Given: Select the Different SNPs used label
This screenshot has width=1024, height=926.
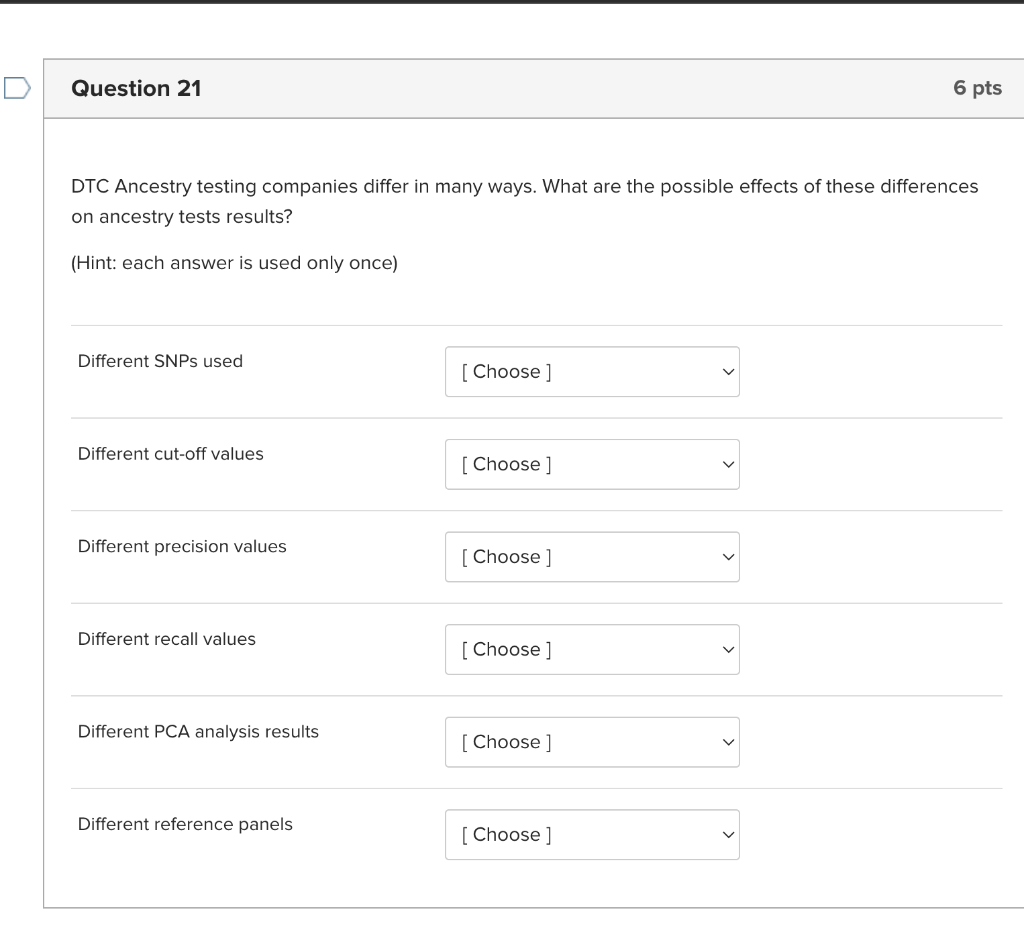Looking at the screenshot, I should tap(160, 361).
